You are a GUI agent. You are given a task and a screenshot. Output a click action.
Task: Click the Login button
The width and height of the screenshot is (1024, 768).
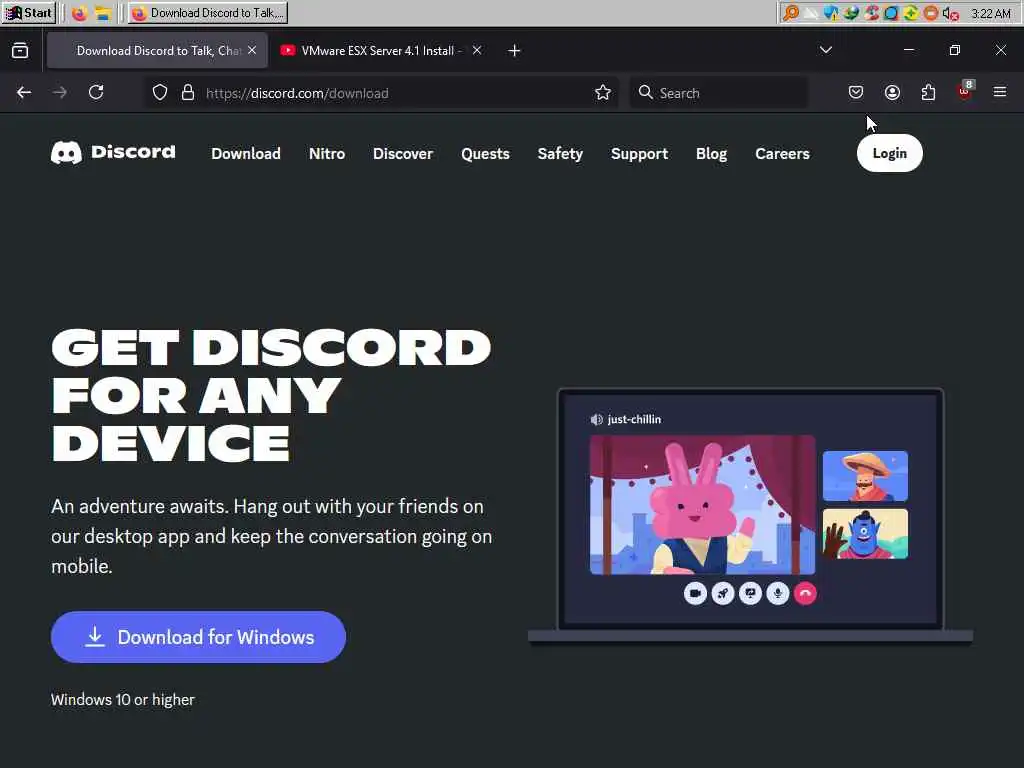click(889, 153)
